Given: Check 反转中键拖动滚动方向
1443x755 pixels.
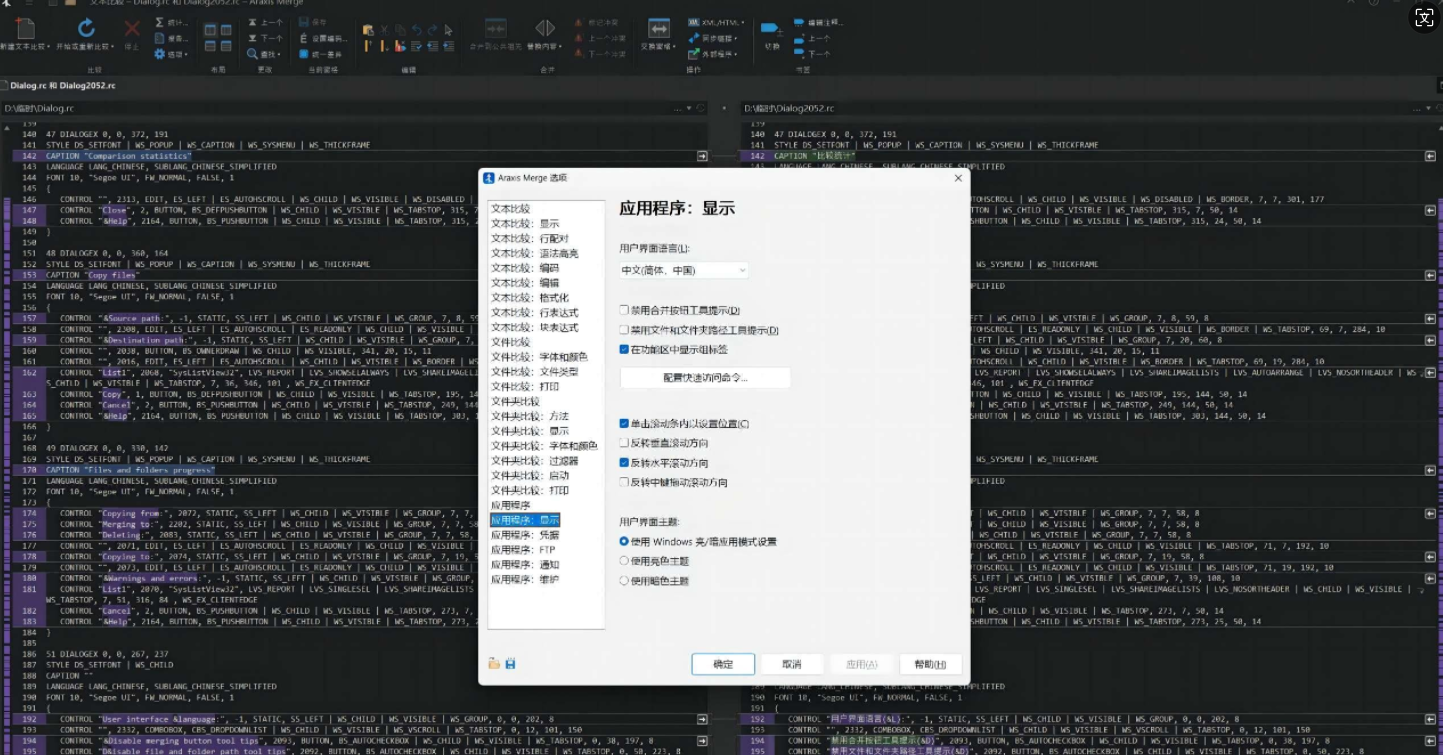Looking at the screenshot, I should pos(624,482).
